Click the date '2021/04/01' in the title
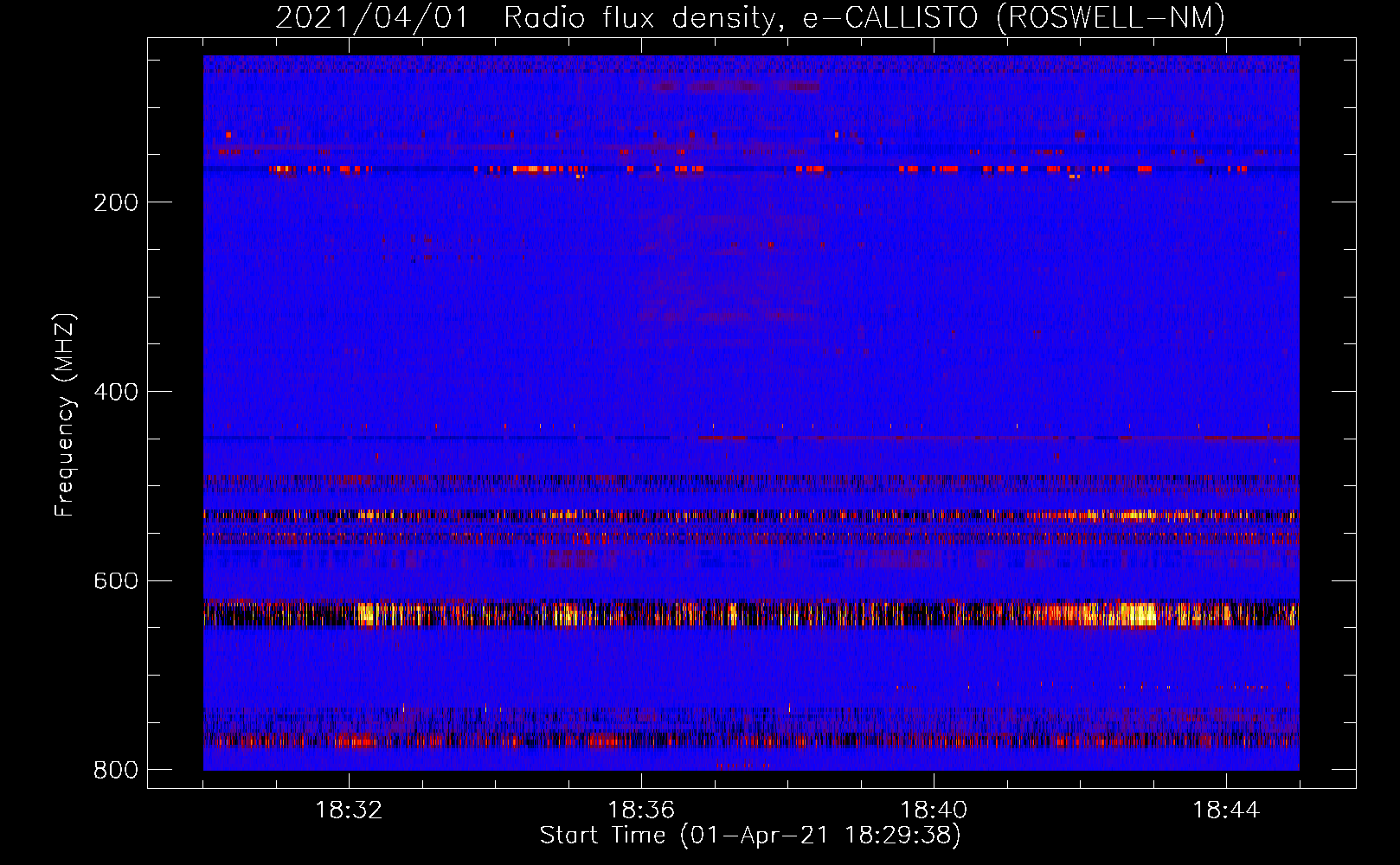 tap(372, 17)
